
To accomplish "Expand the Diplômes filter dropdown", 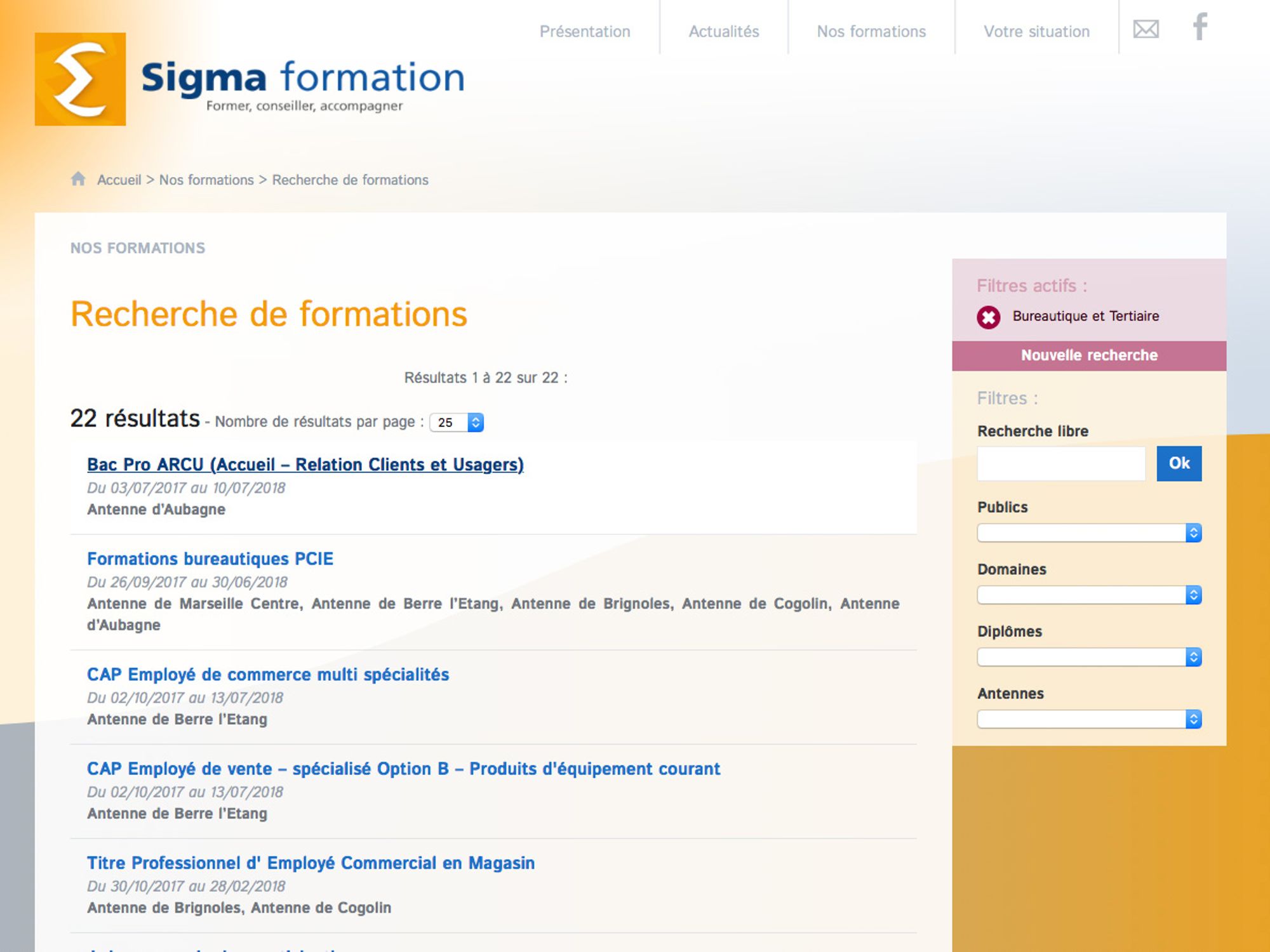I will tap(1088, 658).
